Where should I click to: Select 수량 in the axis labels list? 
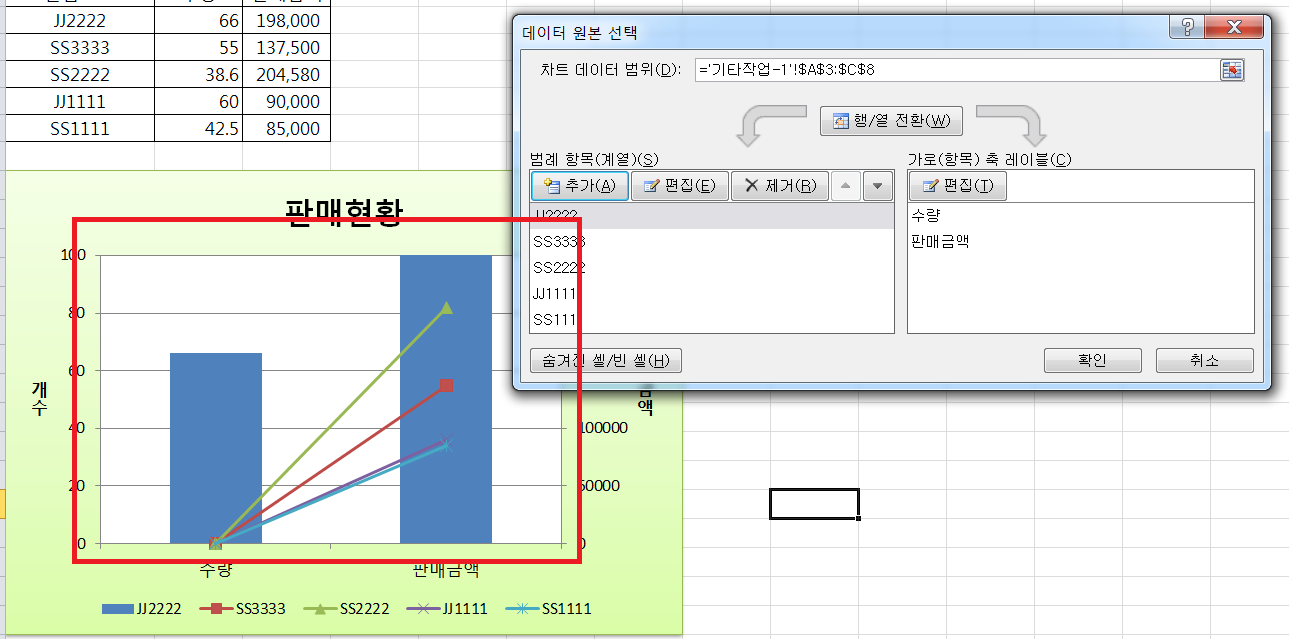(x=926, y=215)
